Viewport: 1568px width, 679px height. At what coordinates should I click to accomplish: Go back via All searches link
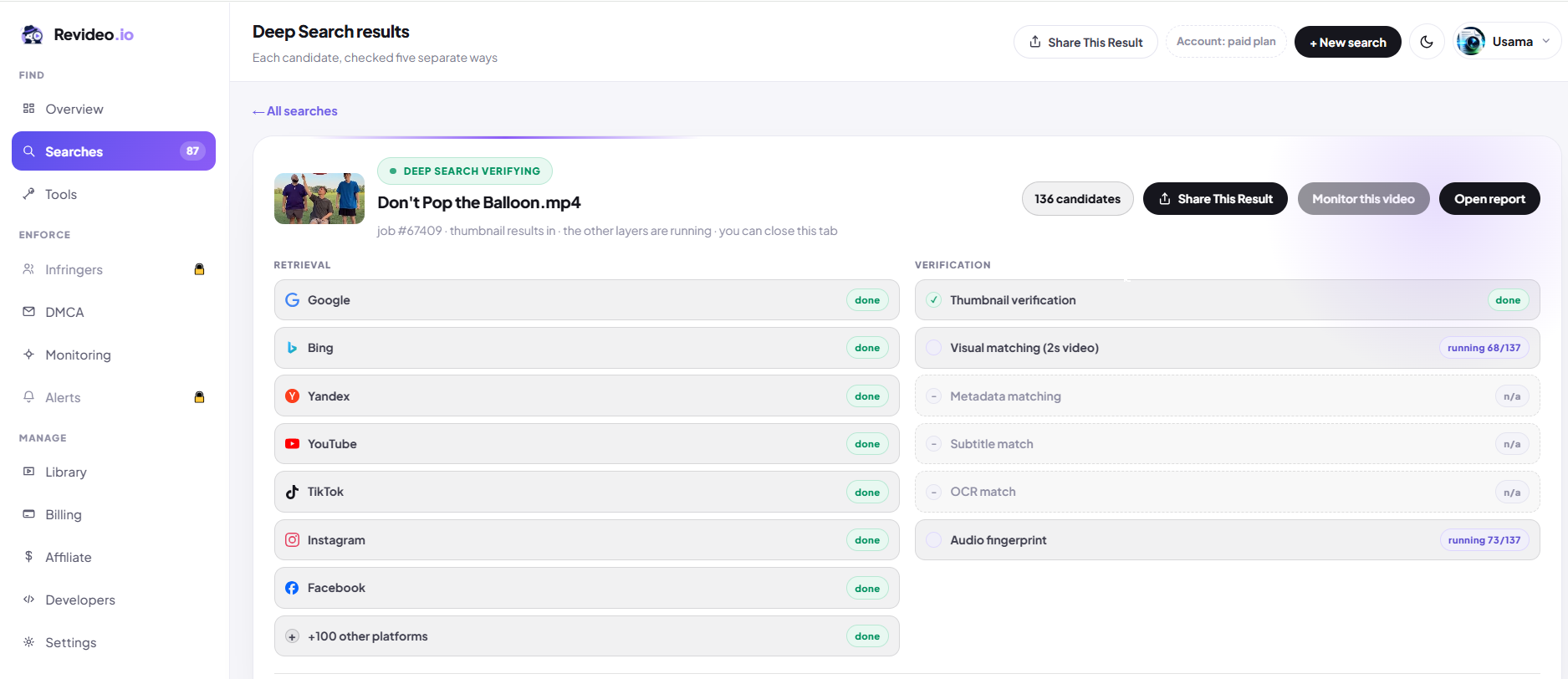point(295,111)
